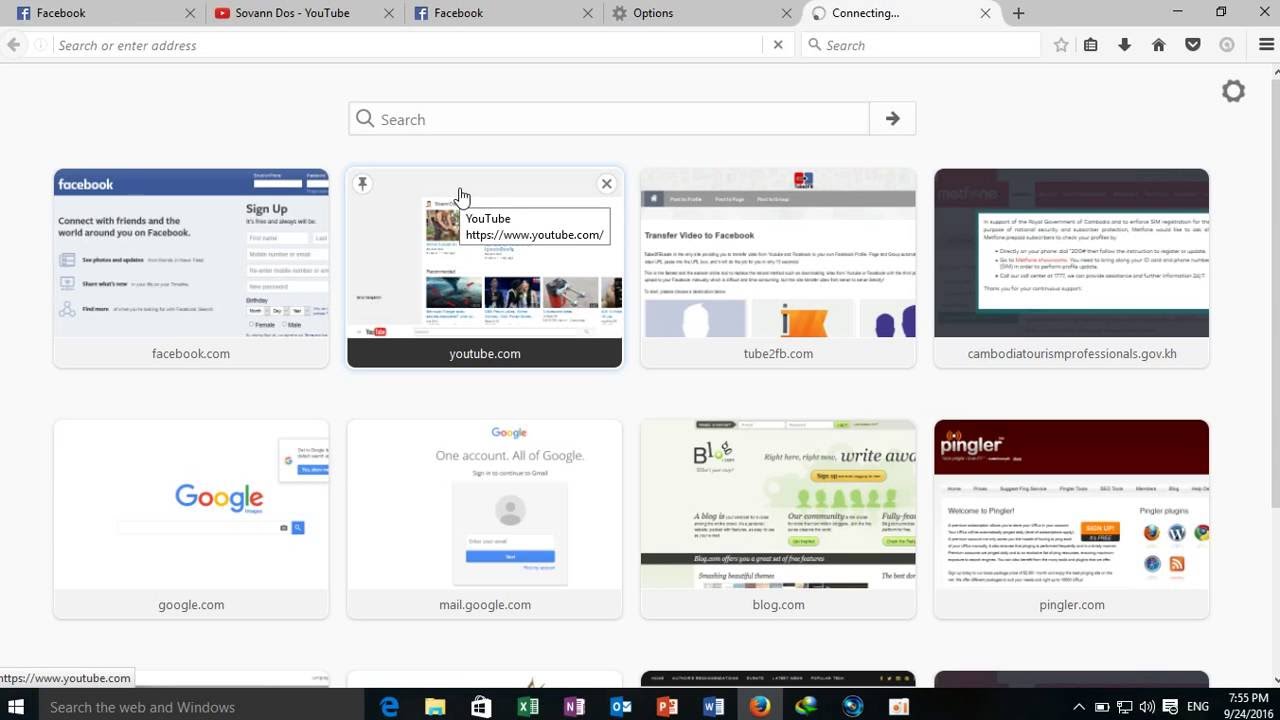The image size is (1280, 720).
Task: Switch to the Options tab
Action: tap(702, 13)
